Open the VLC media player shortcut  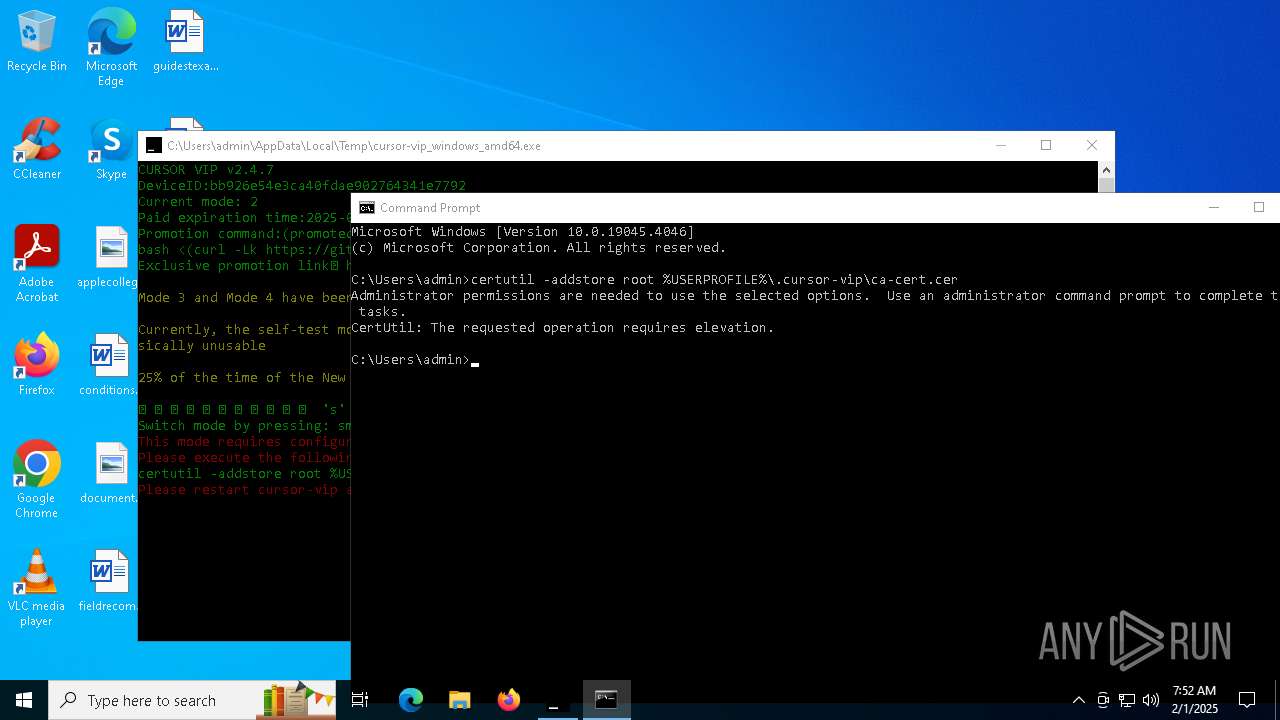click(37, 588)
